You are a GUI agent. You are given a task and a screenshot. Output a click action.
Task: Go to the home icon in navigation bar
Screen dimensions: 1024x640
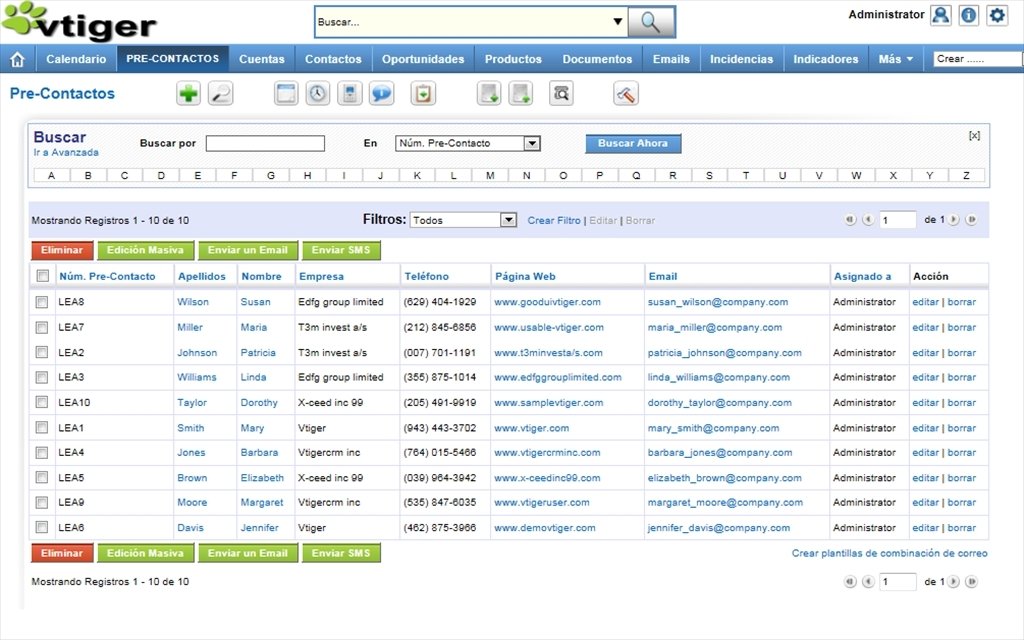coord(18,59)
